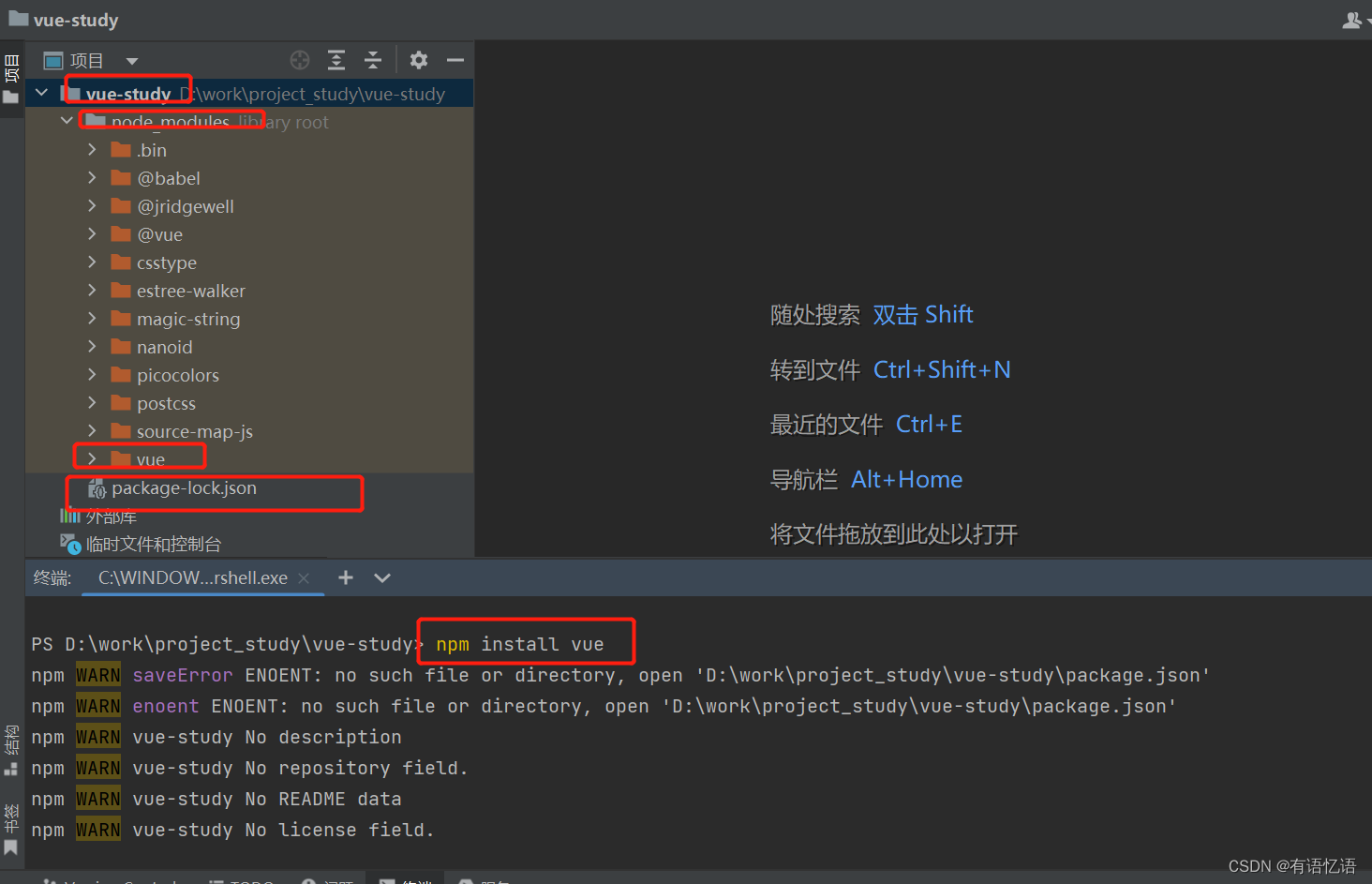
Task: Click the locate/select opened file crosshair icon
Action: pyautogui.click(x=300, y=61)
